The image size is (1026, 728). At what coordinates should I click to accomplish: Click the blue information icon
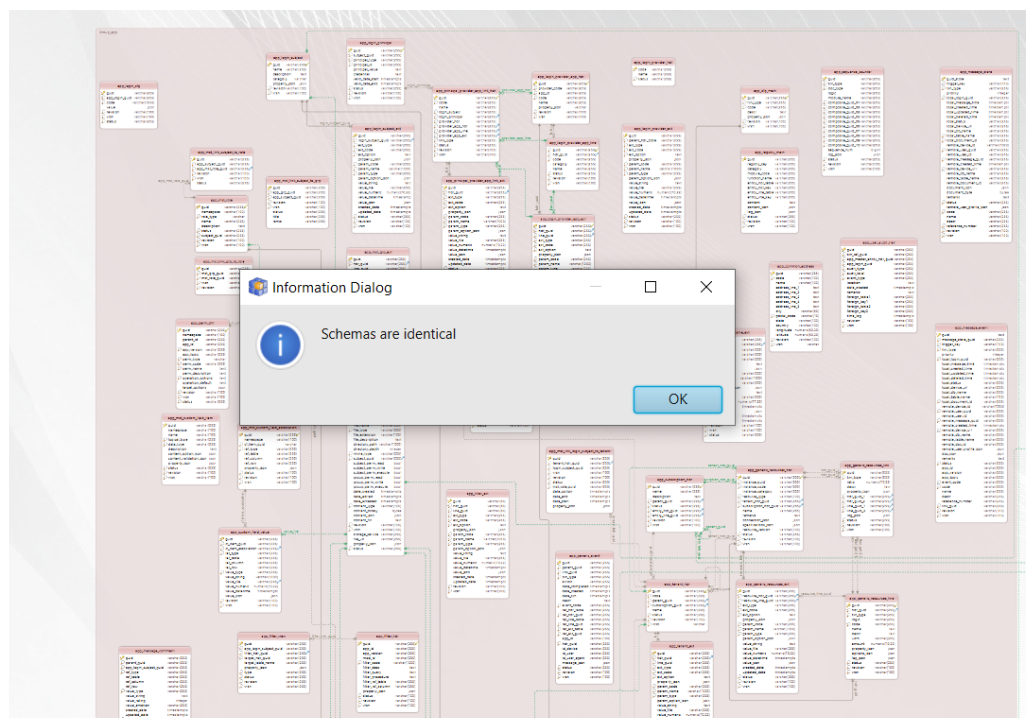tap(280, 345)
